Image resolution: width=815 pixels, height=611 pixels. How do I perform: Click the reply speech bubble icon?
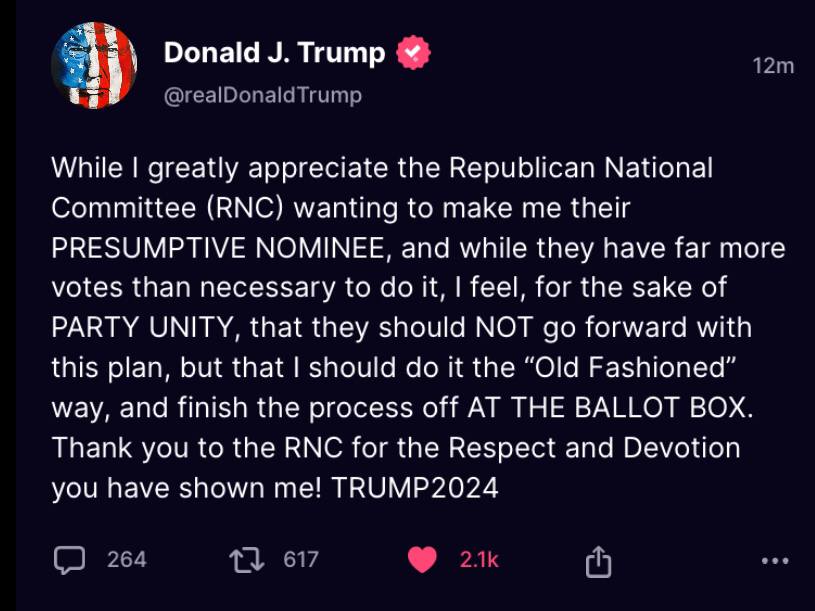[69, 560]
